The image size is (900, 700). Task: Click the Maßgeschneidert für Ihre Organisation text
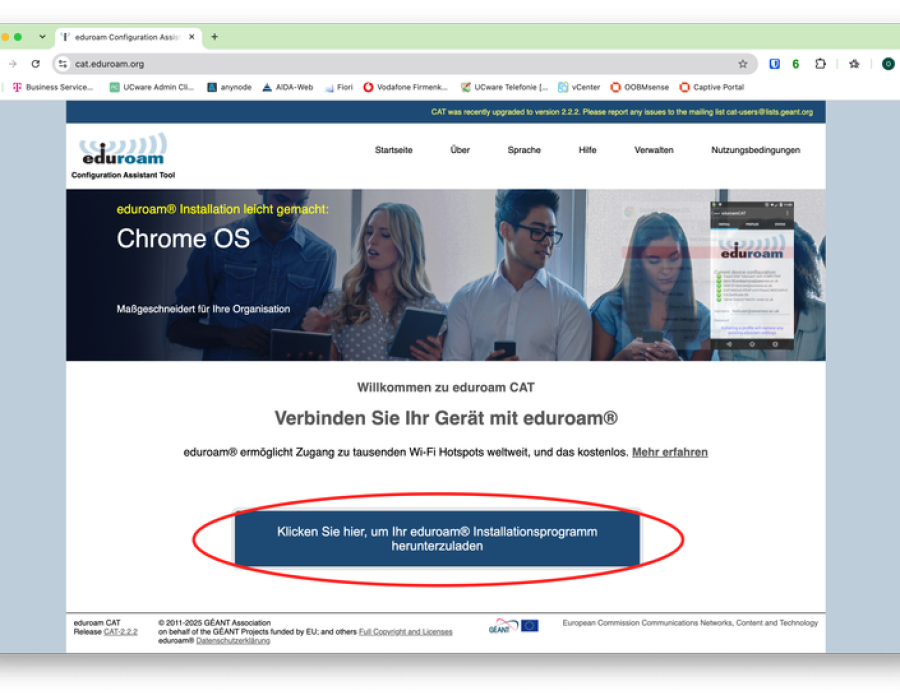tap(203, 309)
